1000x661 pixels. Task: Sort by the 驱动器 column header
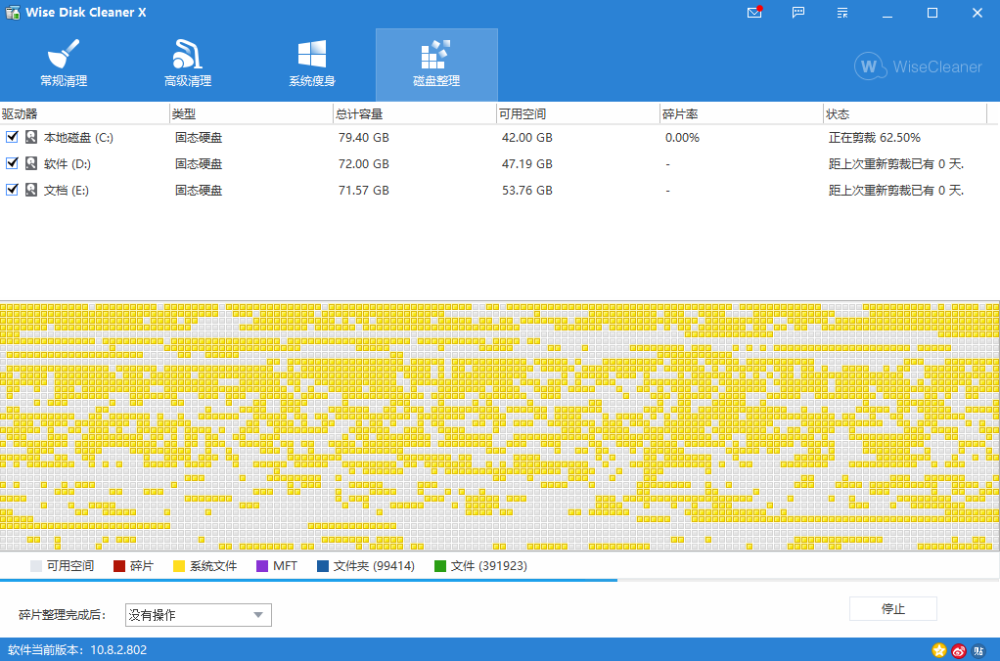click(x=84, y=114)
